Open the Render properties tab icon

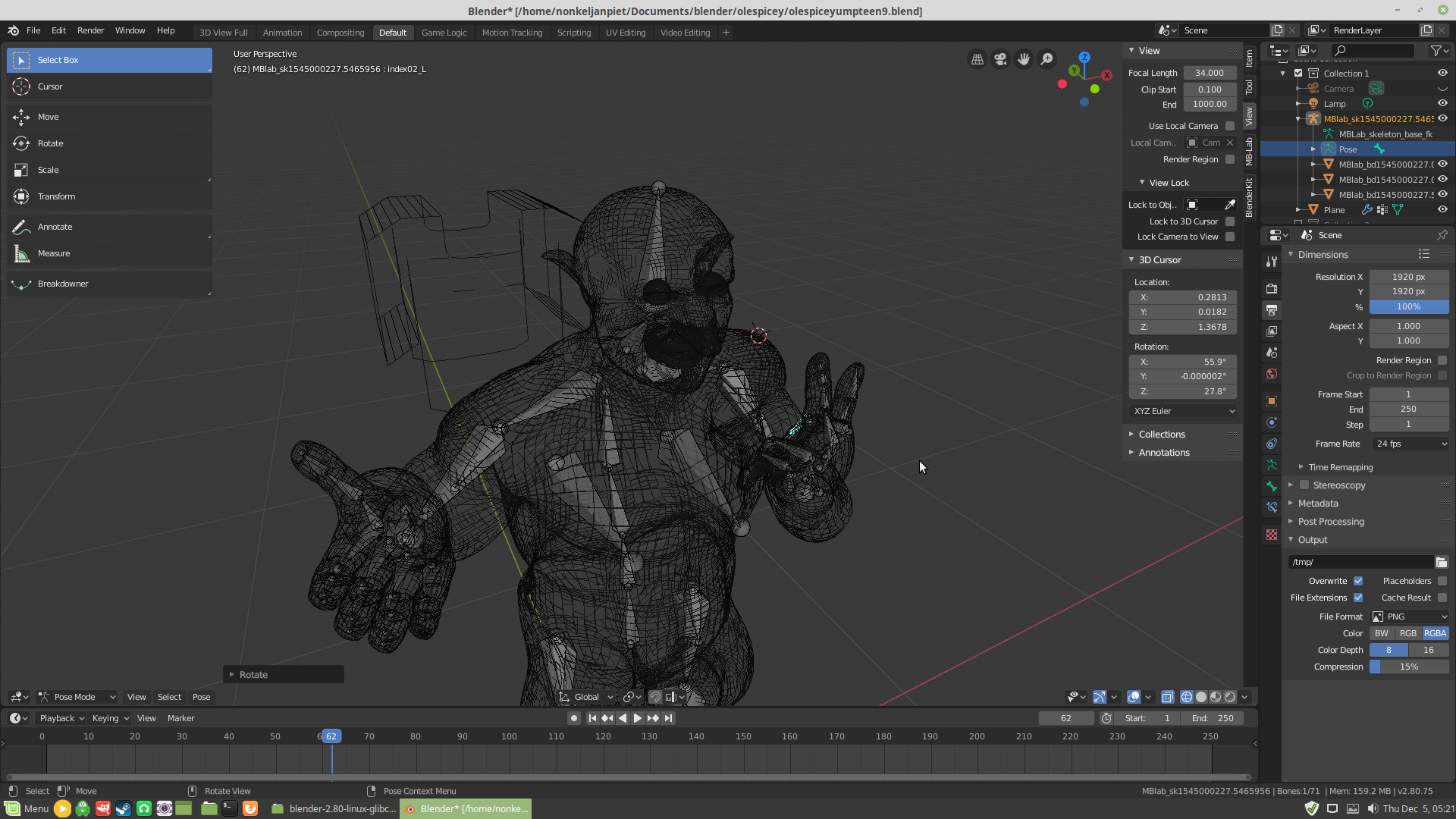pos(1272,289)
